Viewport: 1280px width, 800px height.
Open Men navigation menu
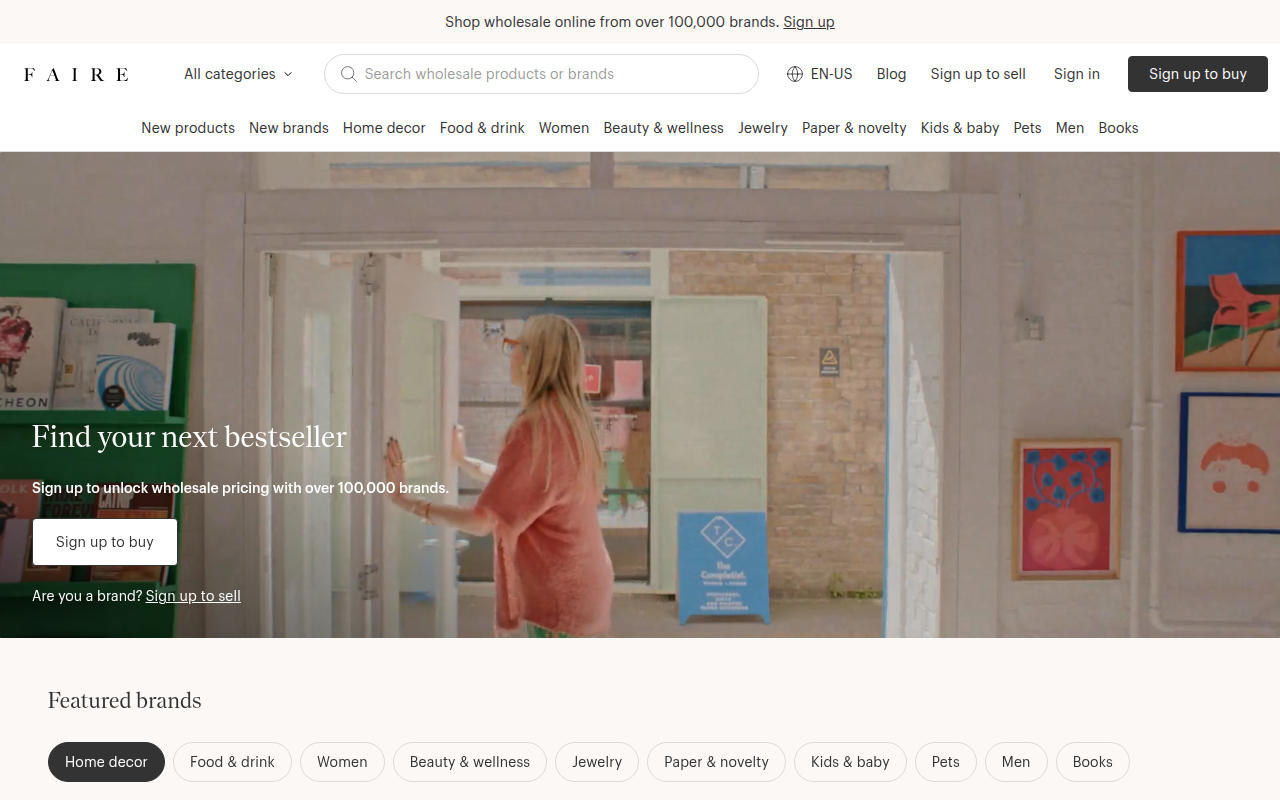point(1070,128)
